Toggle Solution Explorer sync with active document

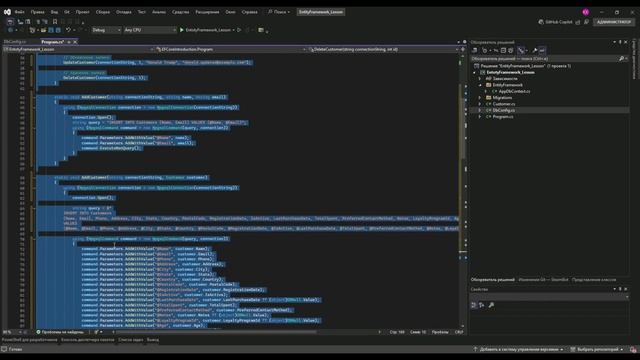[496, 50]
